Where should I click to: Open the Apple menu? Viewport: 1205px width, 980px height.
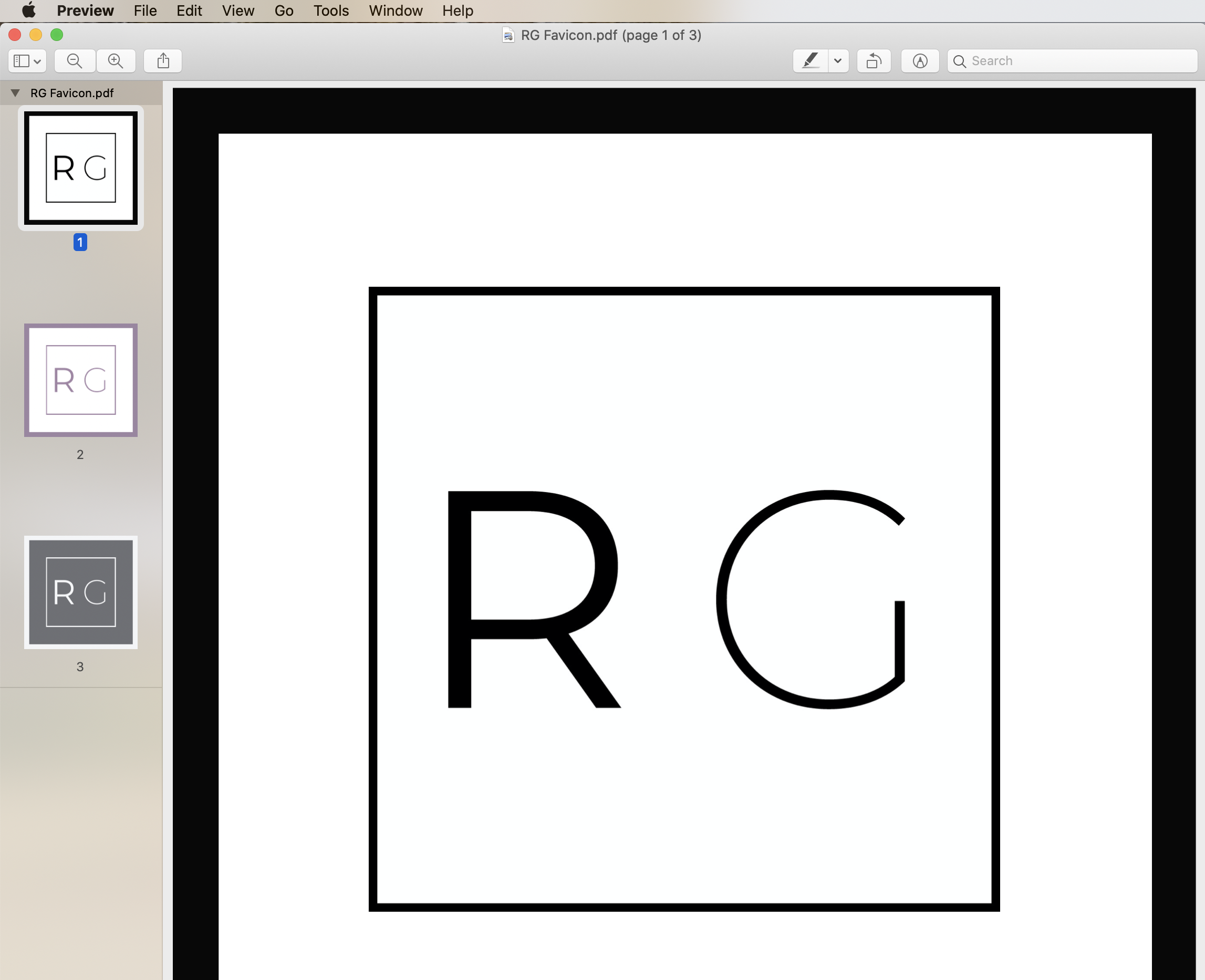tap(29, 11)
